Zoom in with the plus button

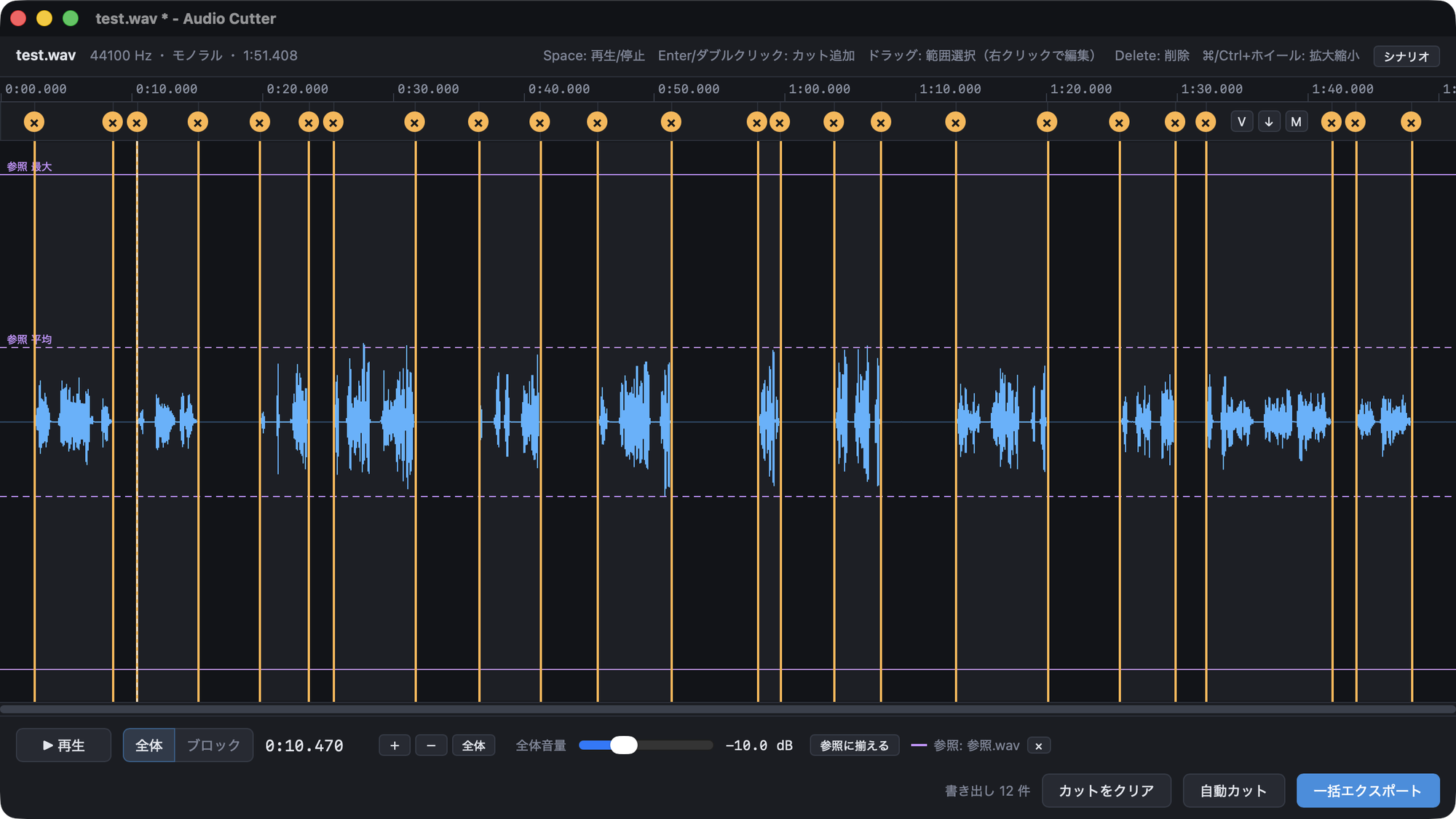coord(395,745)
